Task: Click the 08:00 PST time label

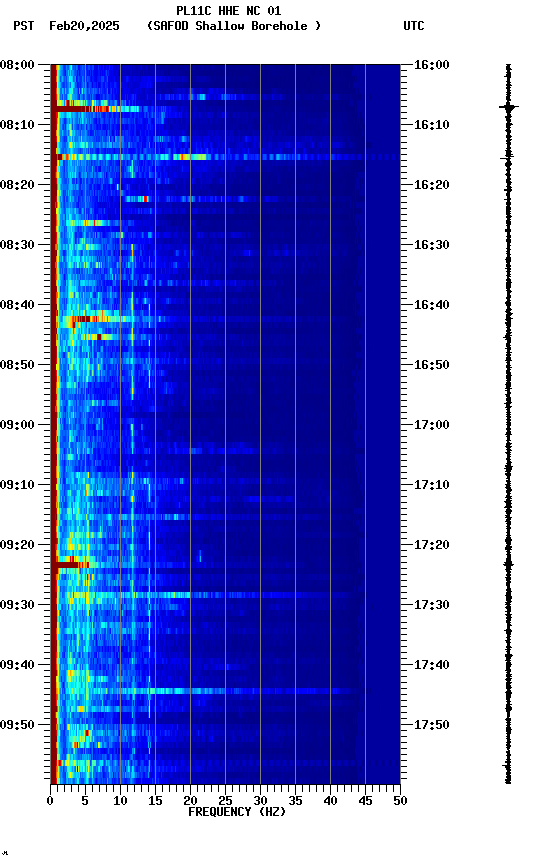Action: 17,65
